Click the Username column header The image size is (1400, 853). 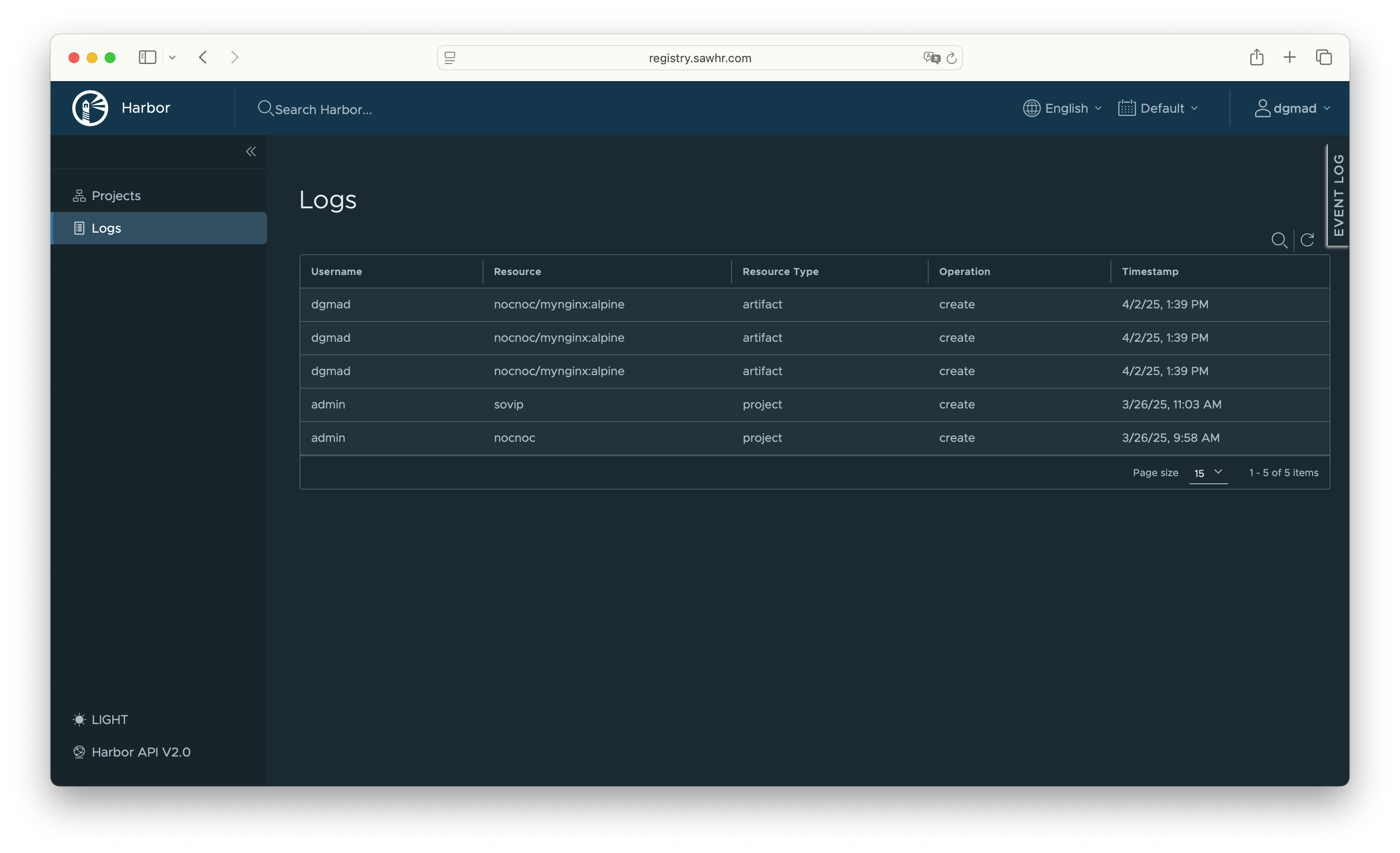coord(336,271)
